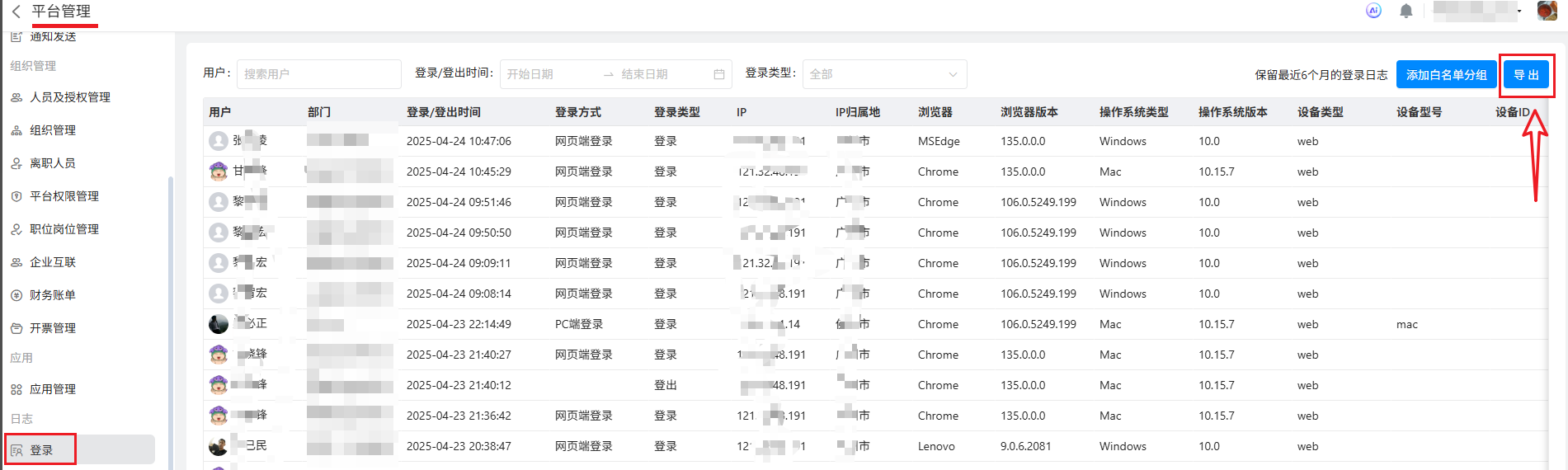Click the calendar icon in date range field
Image resolution: width=1568 pixels, height=470 pixels.
(719, 74)
